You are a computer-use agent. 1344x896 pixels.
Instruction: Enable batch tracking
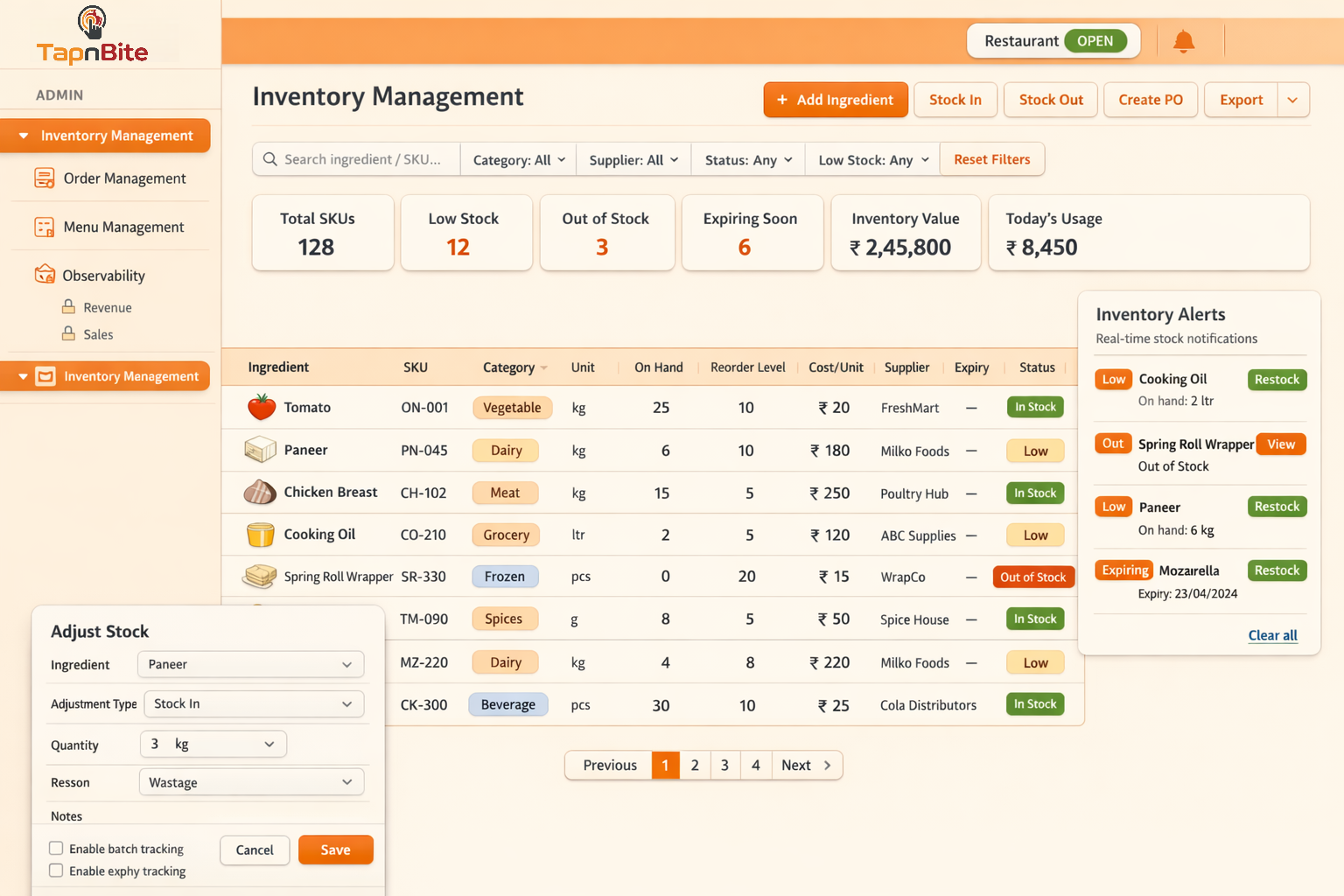pyautogui.click(x=56, y=848)
